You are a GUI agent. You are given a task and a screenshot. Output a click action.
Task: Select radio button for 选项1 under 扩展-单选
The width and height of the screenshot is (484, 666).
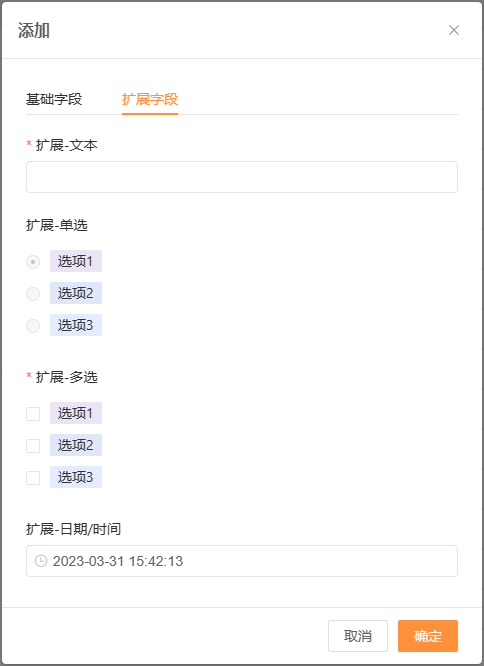pyautogui.click(x=33, y=262)
